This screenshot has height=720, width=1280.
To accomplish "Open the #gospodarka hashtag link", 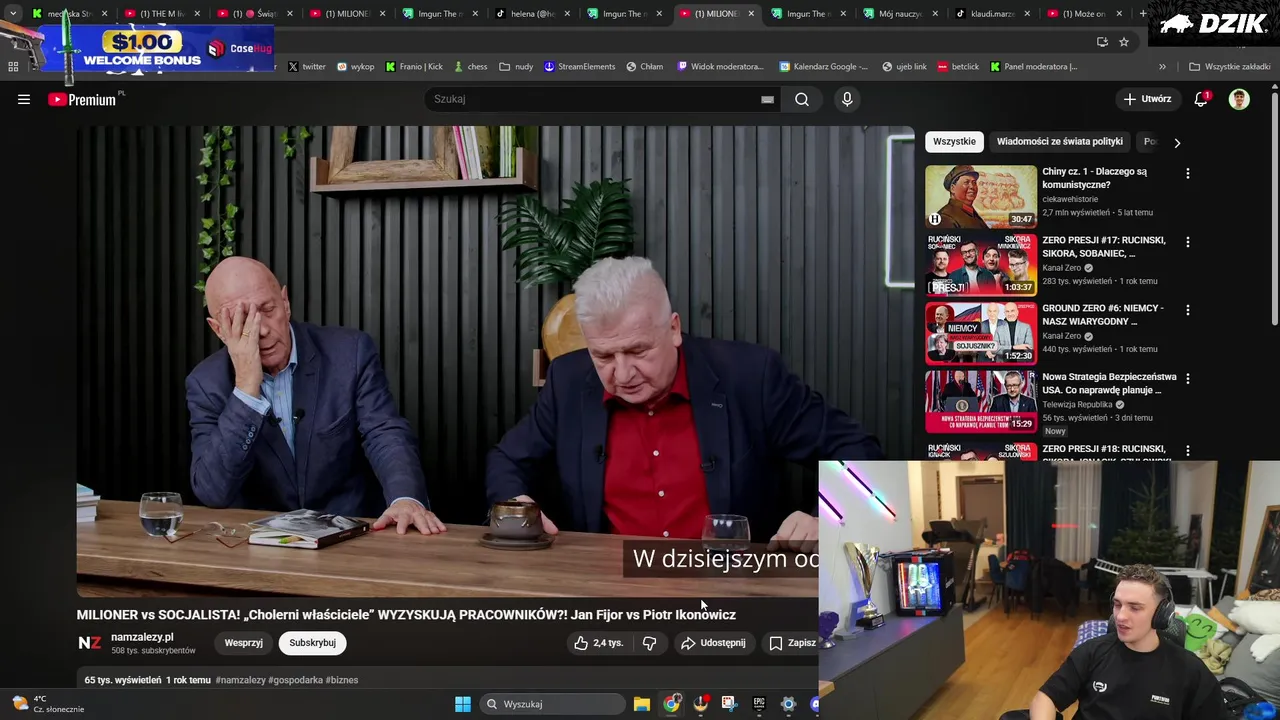I will [295, 680].
